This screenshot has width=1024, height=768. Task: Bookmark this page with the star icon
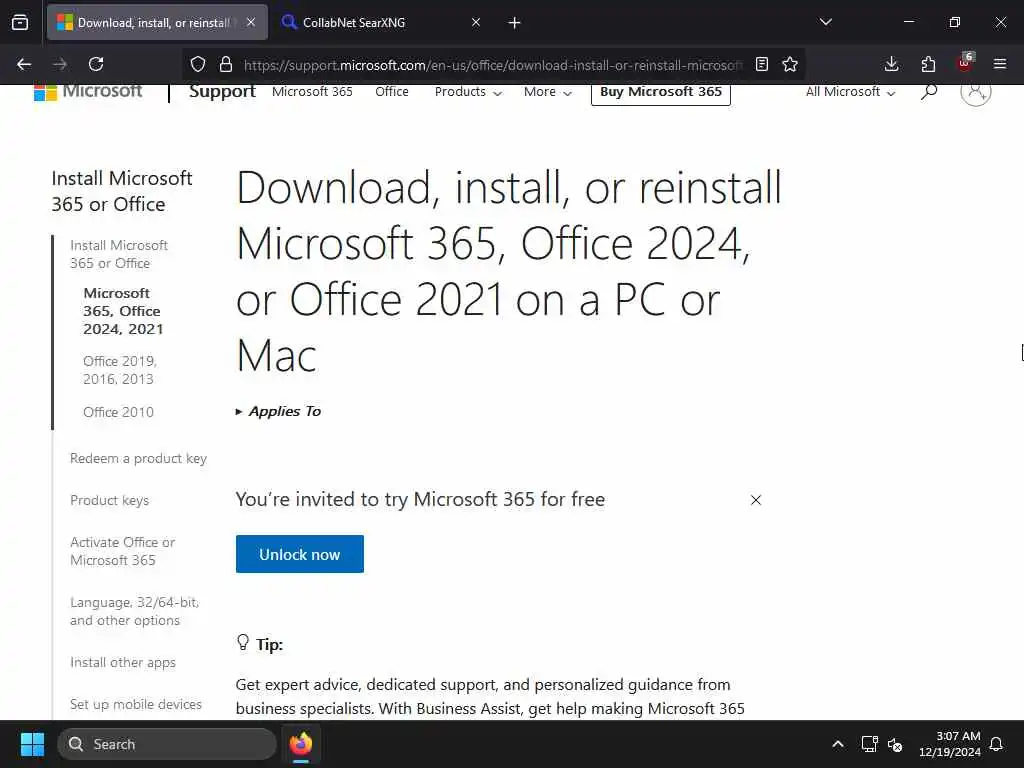coord(790,64)
